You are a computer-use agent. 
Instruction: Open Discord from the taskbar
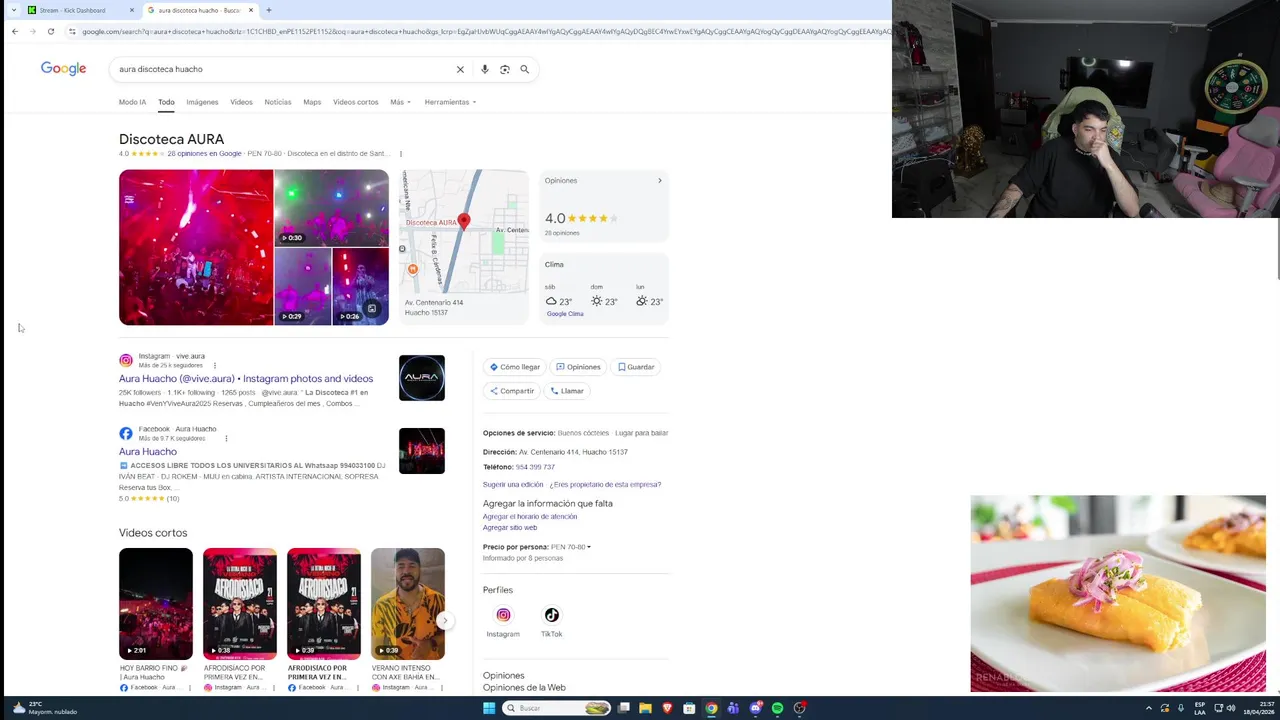(x=755, y=708)
